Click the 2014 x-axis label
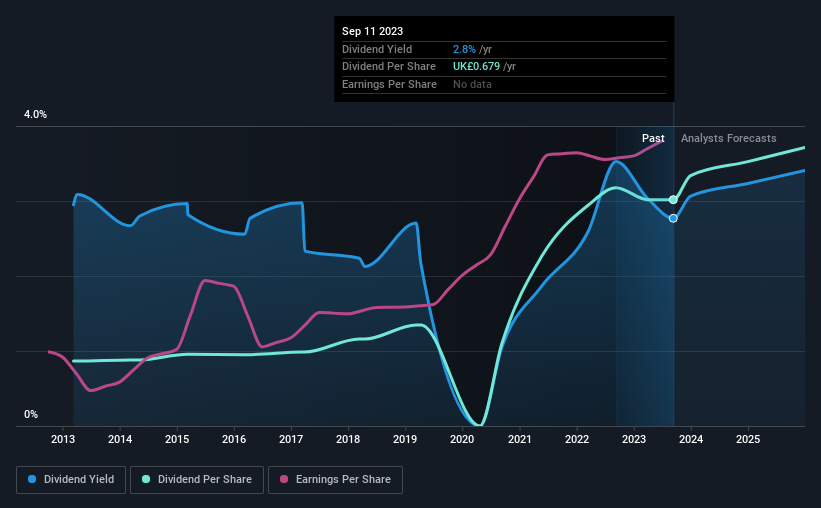The image size is (821, 508). (120, 439)
